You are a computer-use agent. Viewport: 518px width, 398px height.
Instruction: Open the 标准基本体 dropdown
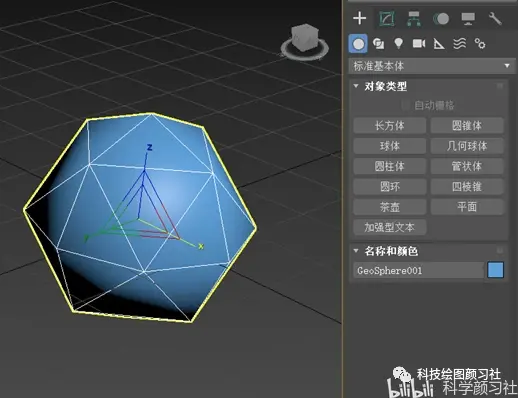coord(432,66)
